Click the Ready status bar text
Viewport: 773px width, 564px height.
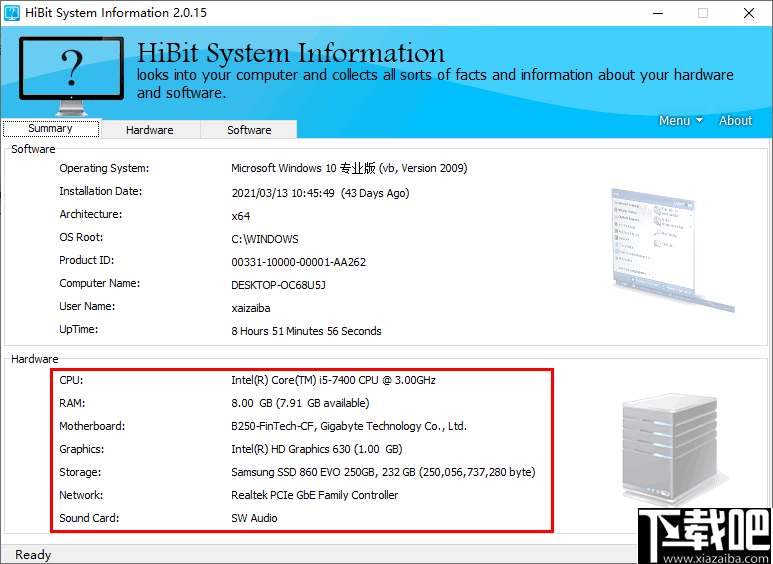(33, 555)
